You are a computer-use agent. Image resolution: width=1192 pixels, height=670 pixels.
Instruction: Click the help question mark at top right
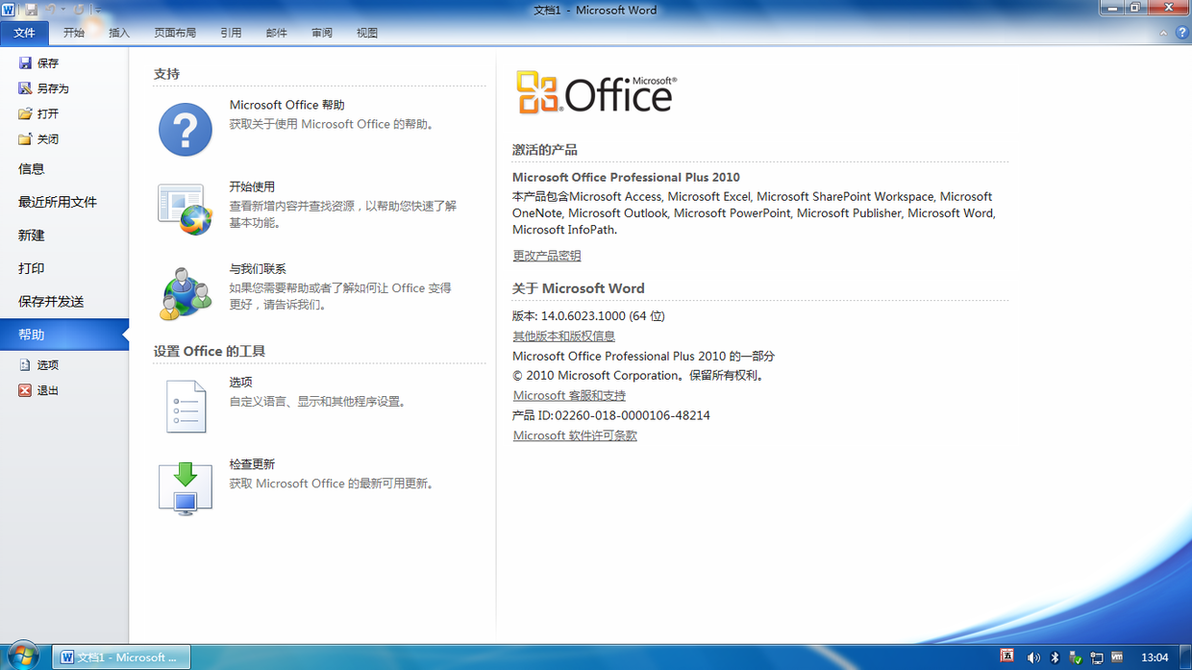click(x=1182, y=33)
